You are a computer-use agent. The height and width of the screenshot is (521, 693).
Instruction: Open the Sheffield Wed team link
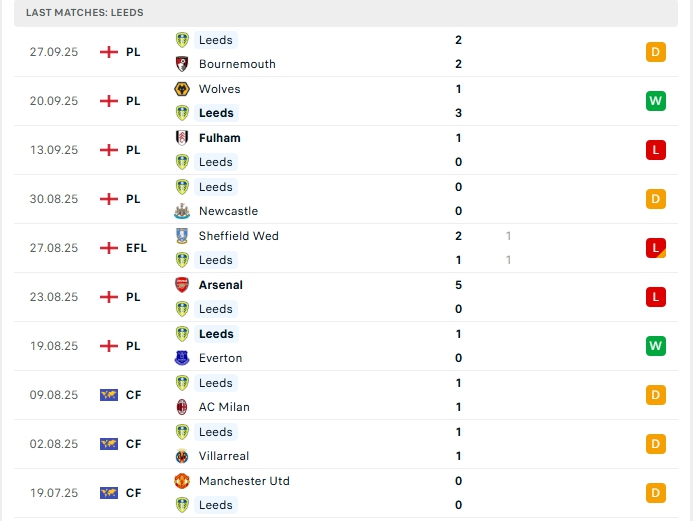[x=238, y=236]
